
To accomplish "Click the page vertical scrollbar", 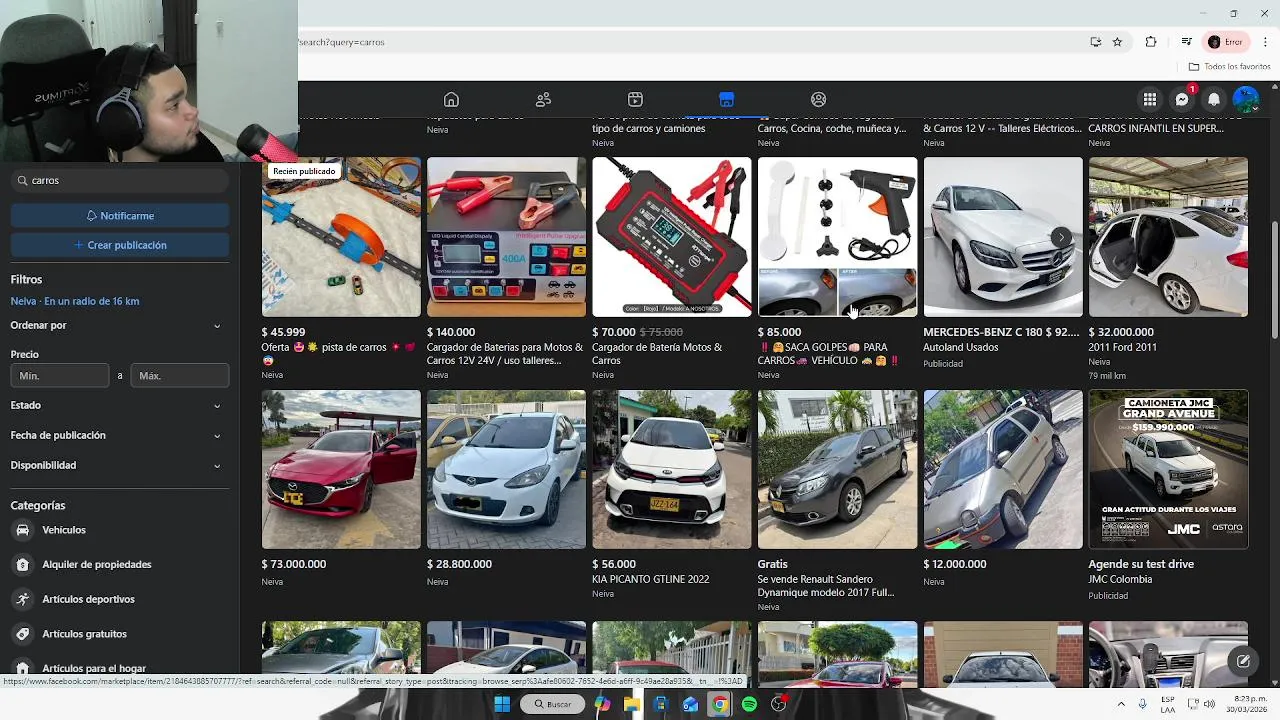I will 1274,280.
